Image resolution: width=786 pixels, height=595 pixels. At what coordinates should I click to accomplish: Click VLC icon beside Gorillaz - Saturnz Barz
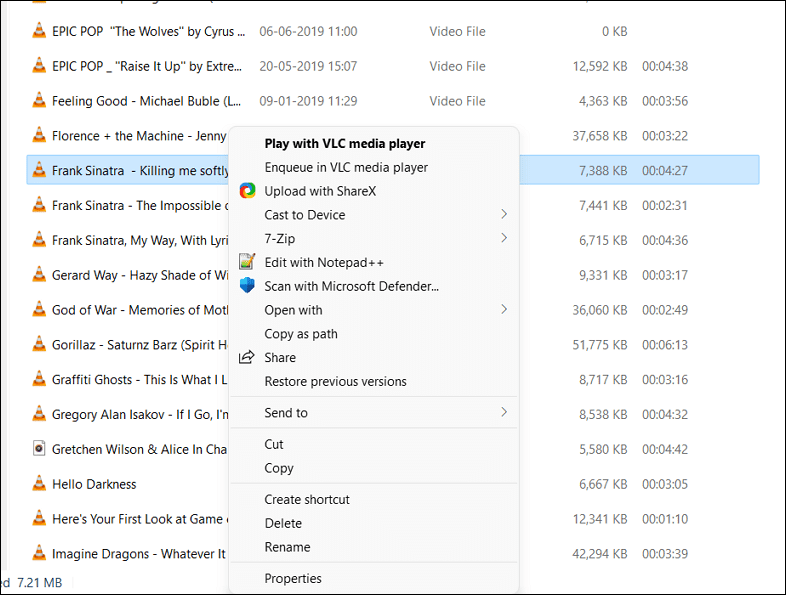[x=39, y=344]
